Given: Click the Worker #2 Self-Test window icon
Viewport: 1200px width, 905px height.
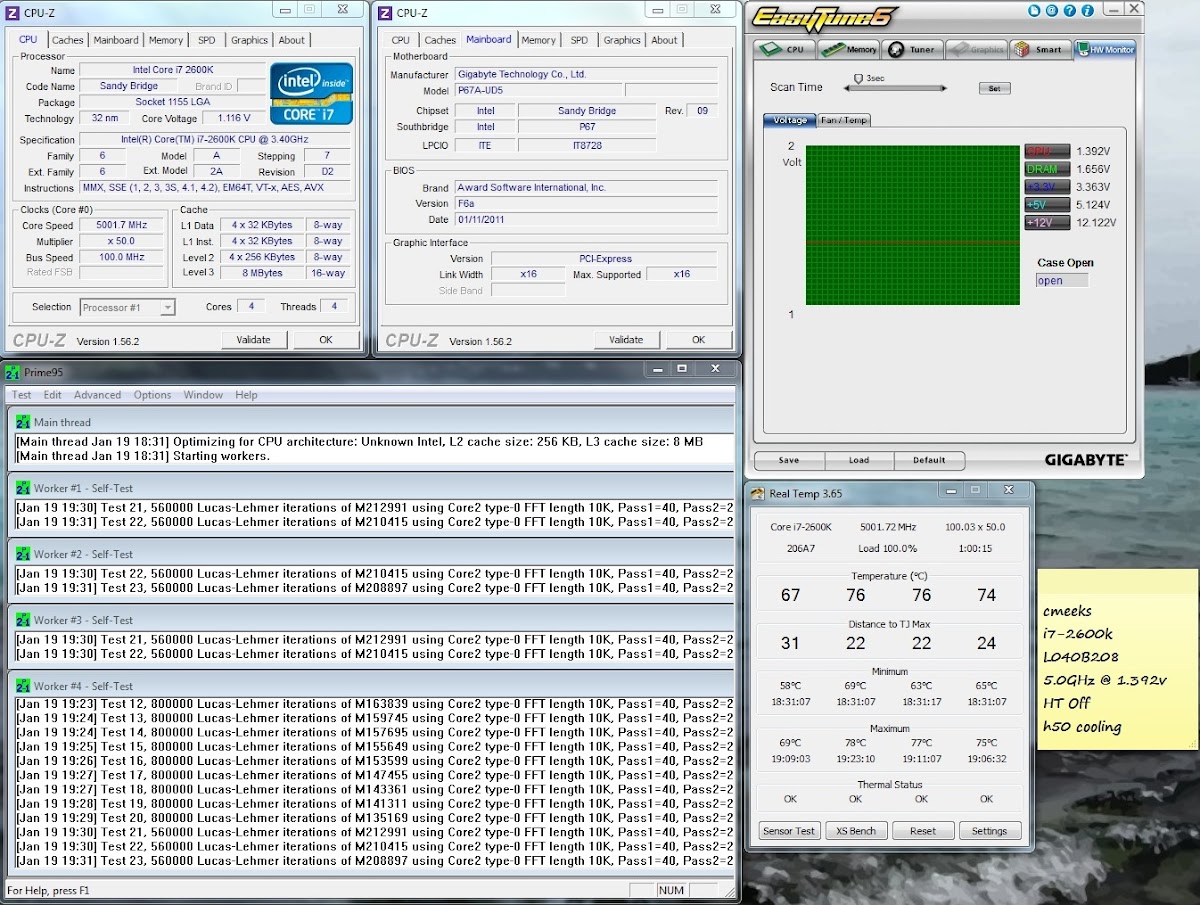Looking at the screenshot, I should (23, 554).
